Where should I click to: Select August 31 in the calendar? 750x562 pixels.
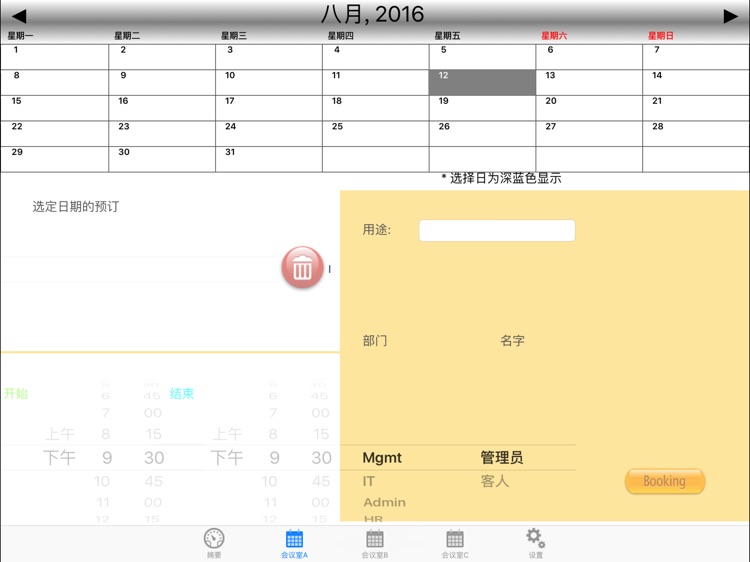[269, 159]
